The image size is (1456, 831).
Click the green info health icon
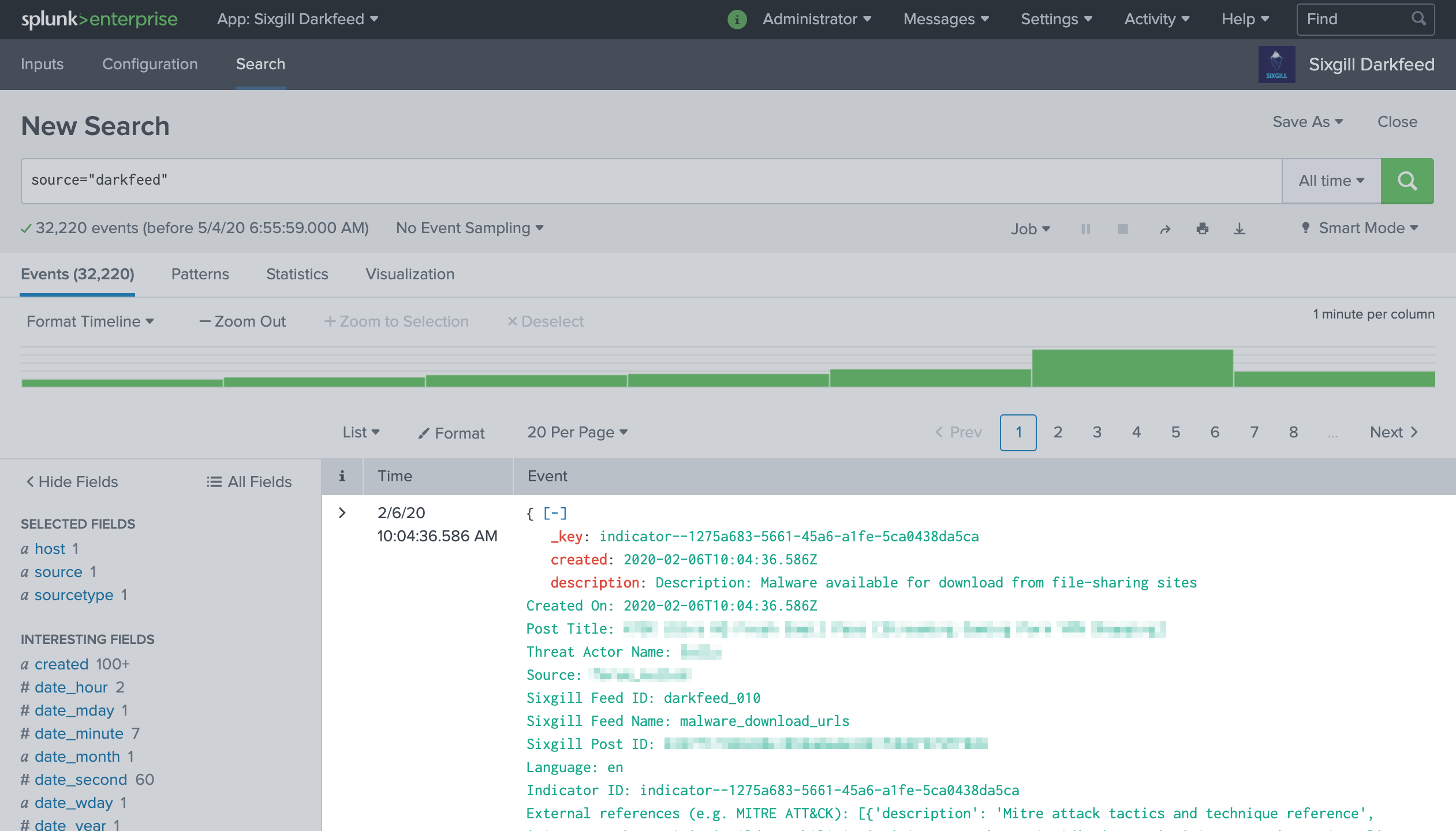737,19
